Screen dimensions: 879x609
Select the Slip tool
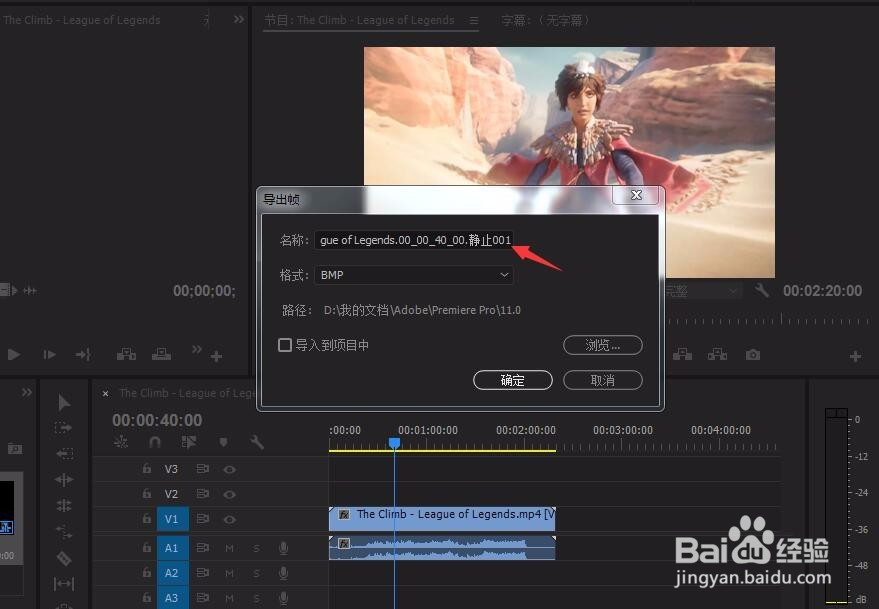(64, 584)
